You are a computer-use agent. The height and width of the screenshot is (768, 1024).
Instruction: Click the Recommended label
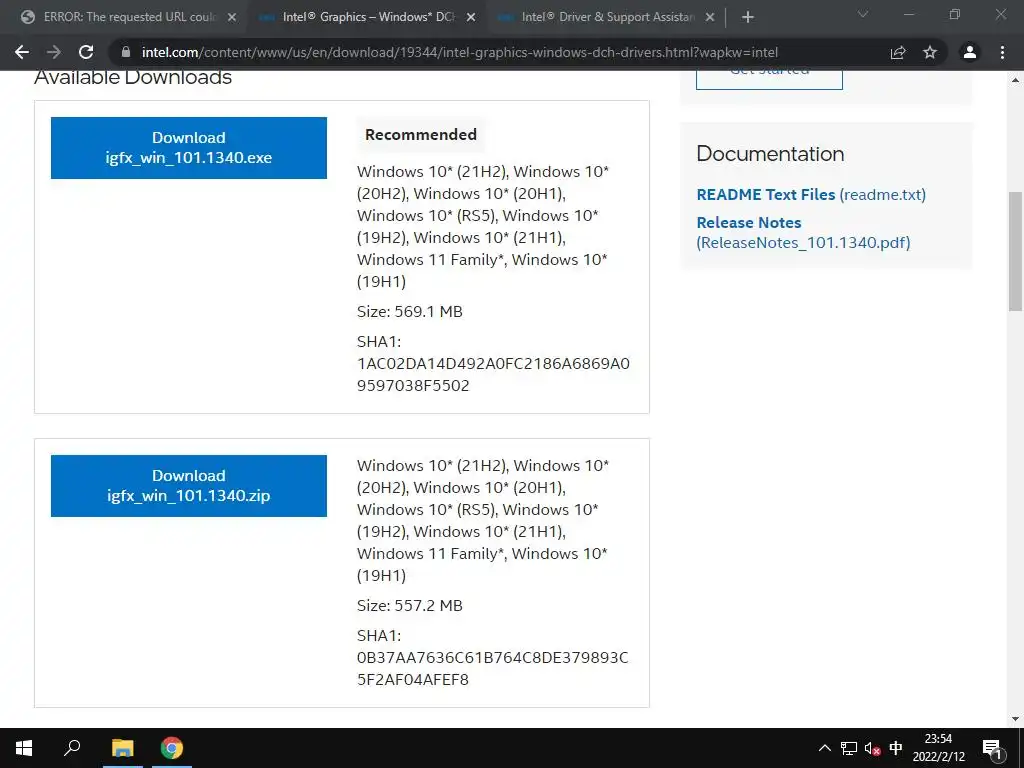pos(421,135)
